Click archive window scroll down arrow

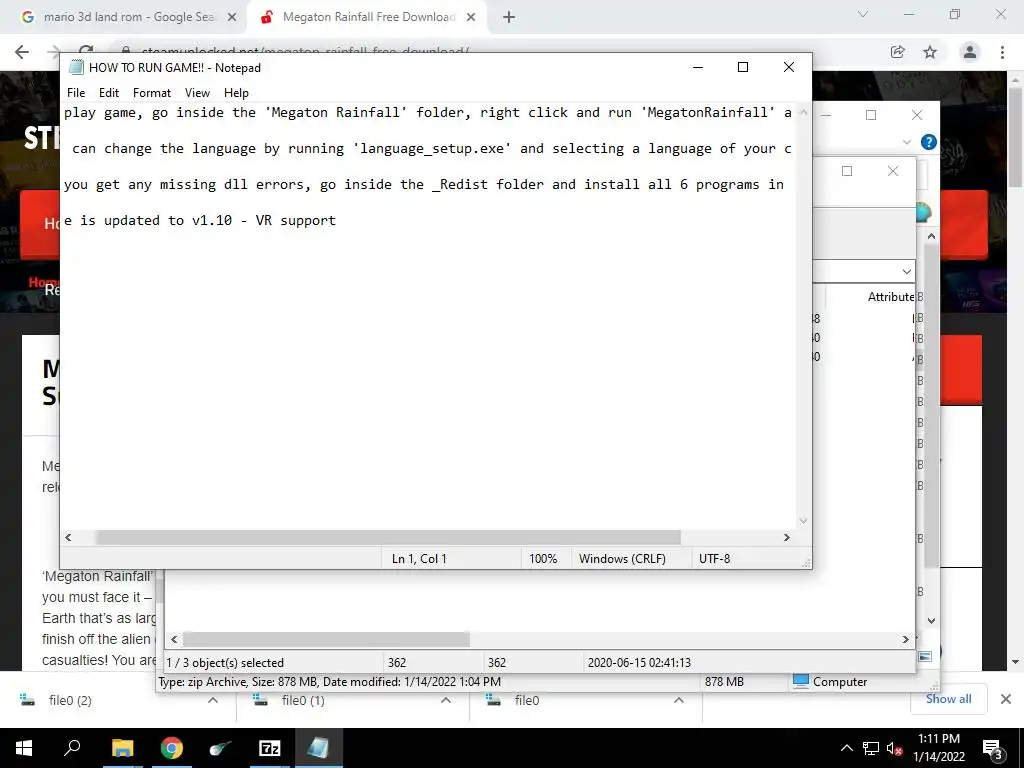(x=932, y=620)
